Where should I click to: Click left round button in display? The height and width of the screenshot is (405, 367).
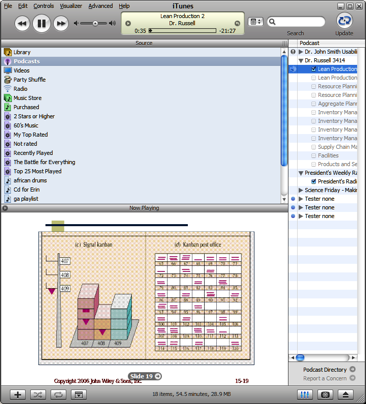click(x=128, y=23)
